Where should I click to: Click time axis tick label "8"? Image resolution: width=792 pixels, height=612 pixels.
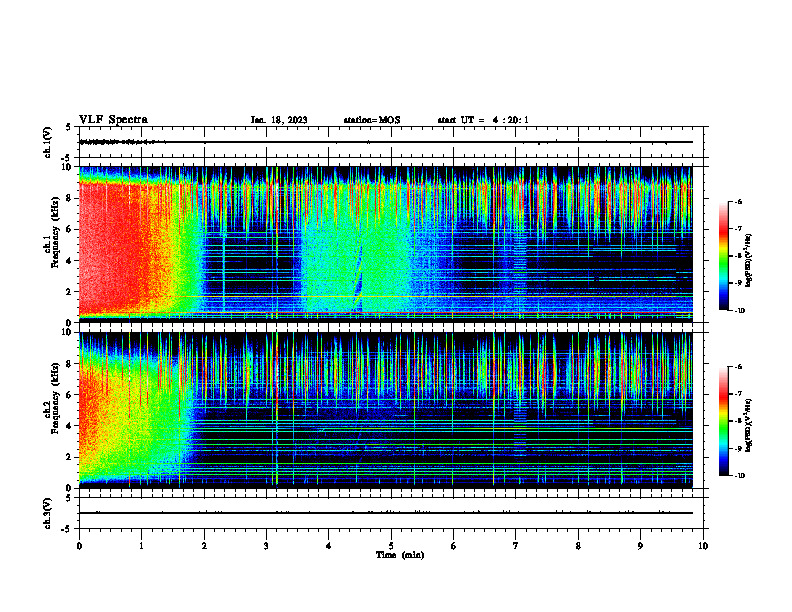coord(578,546)
